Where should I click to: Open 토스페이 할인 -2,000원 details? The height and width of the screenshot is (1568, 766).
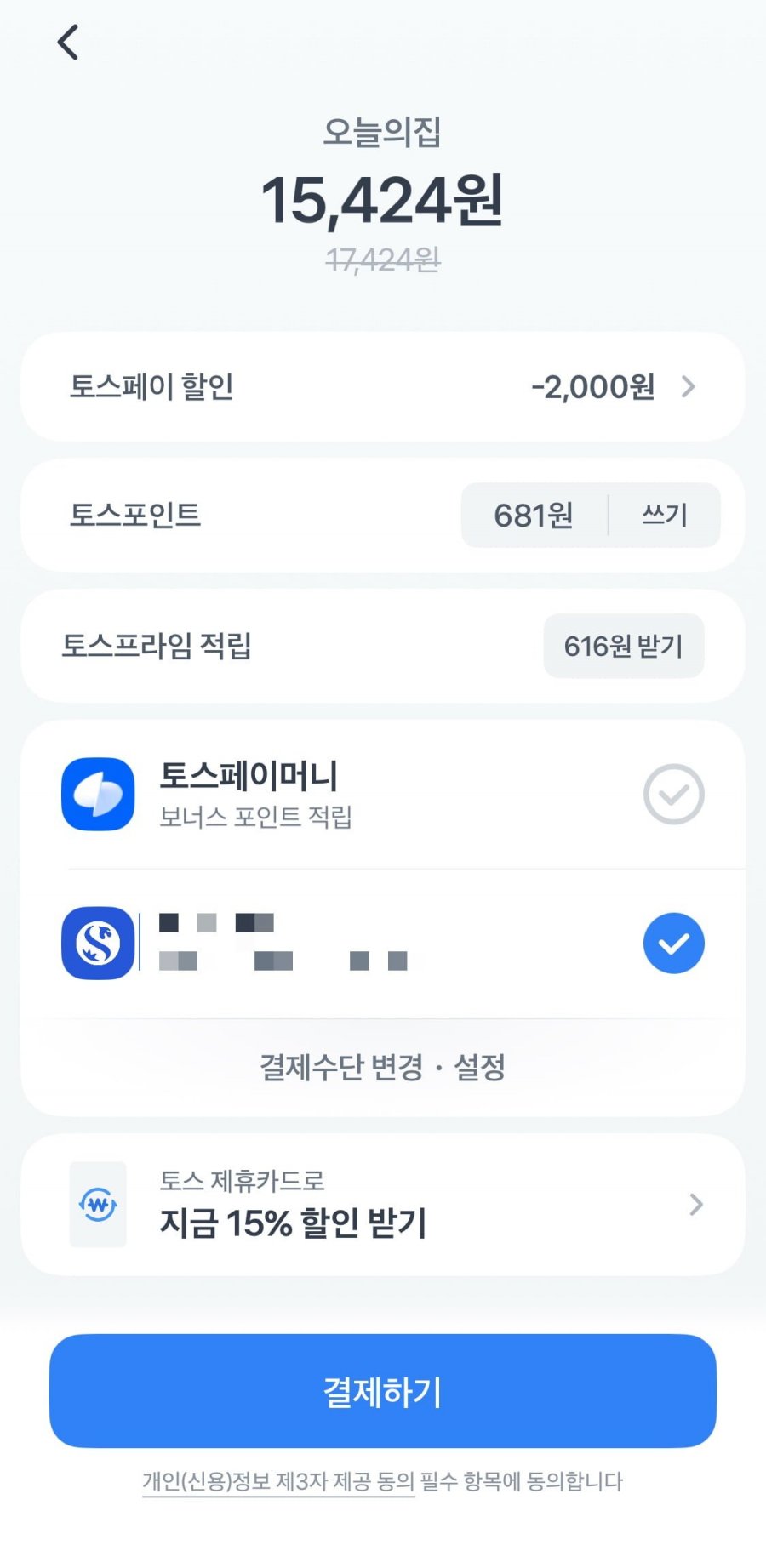[593, 387]
